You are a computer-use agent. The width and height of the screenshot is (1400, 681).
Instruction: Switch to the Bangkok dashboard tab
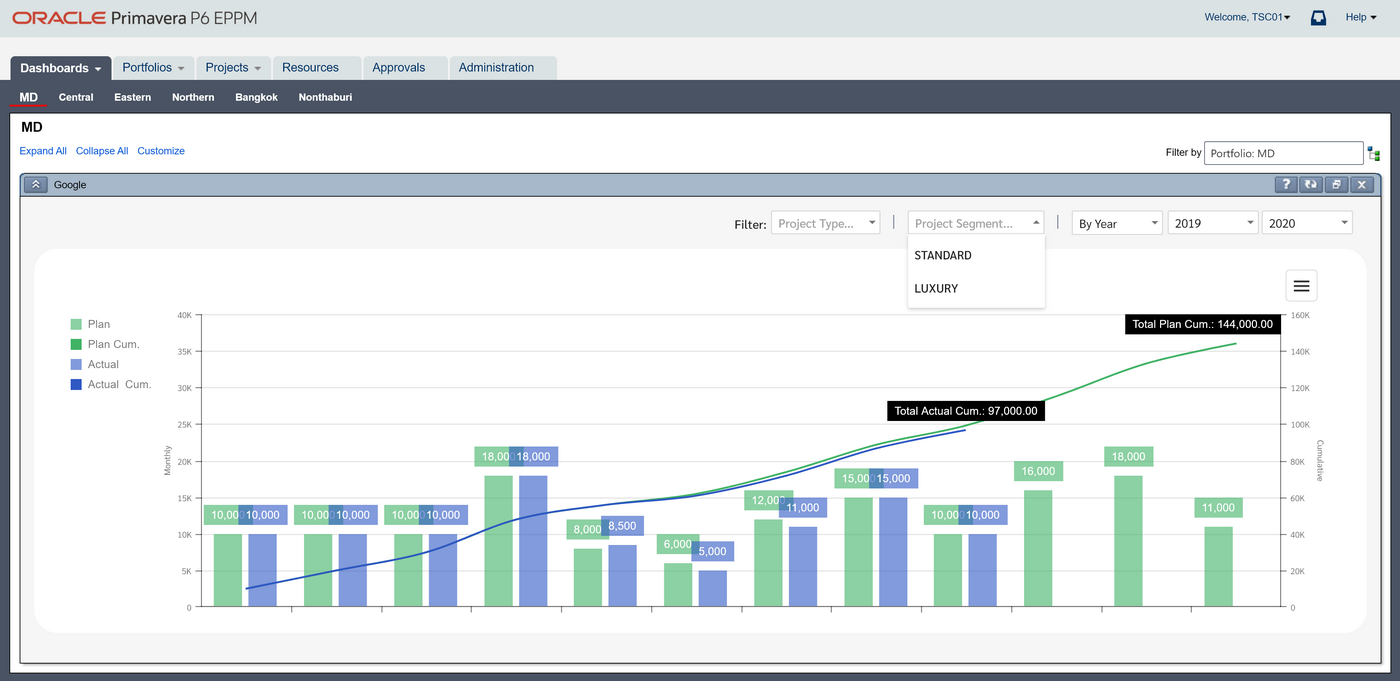(256, 97)
